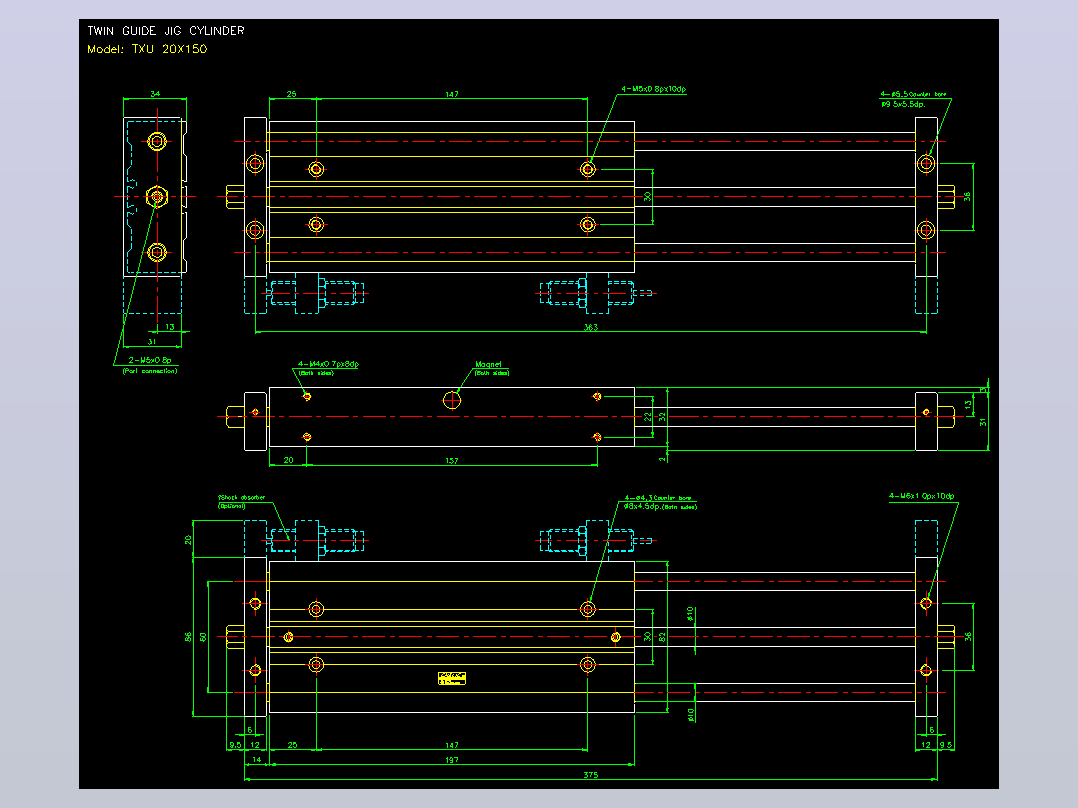
Task: Click the 'Shock absorber' annotation text
Action: (x=242, y=497)
